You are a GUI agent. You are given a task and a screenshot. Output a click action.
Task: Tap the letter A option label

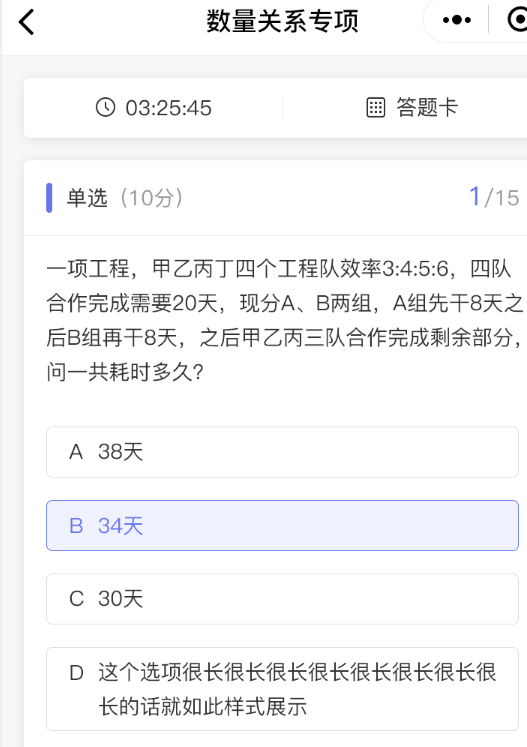click(x=76, y=452)
